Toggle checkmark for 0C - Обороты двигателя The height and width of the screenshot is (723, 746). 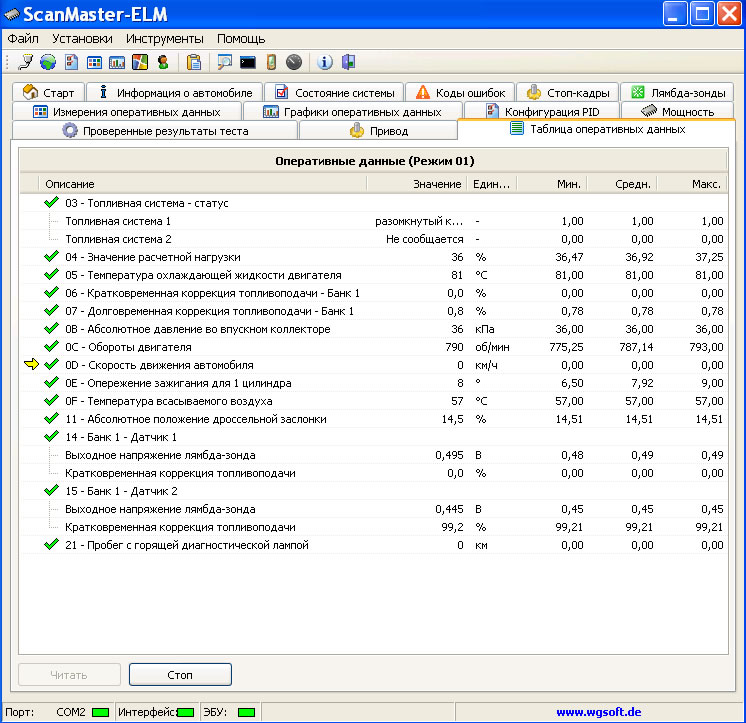[51, 347]
